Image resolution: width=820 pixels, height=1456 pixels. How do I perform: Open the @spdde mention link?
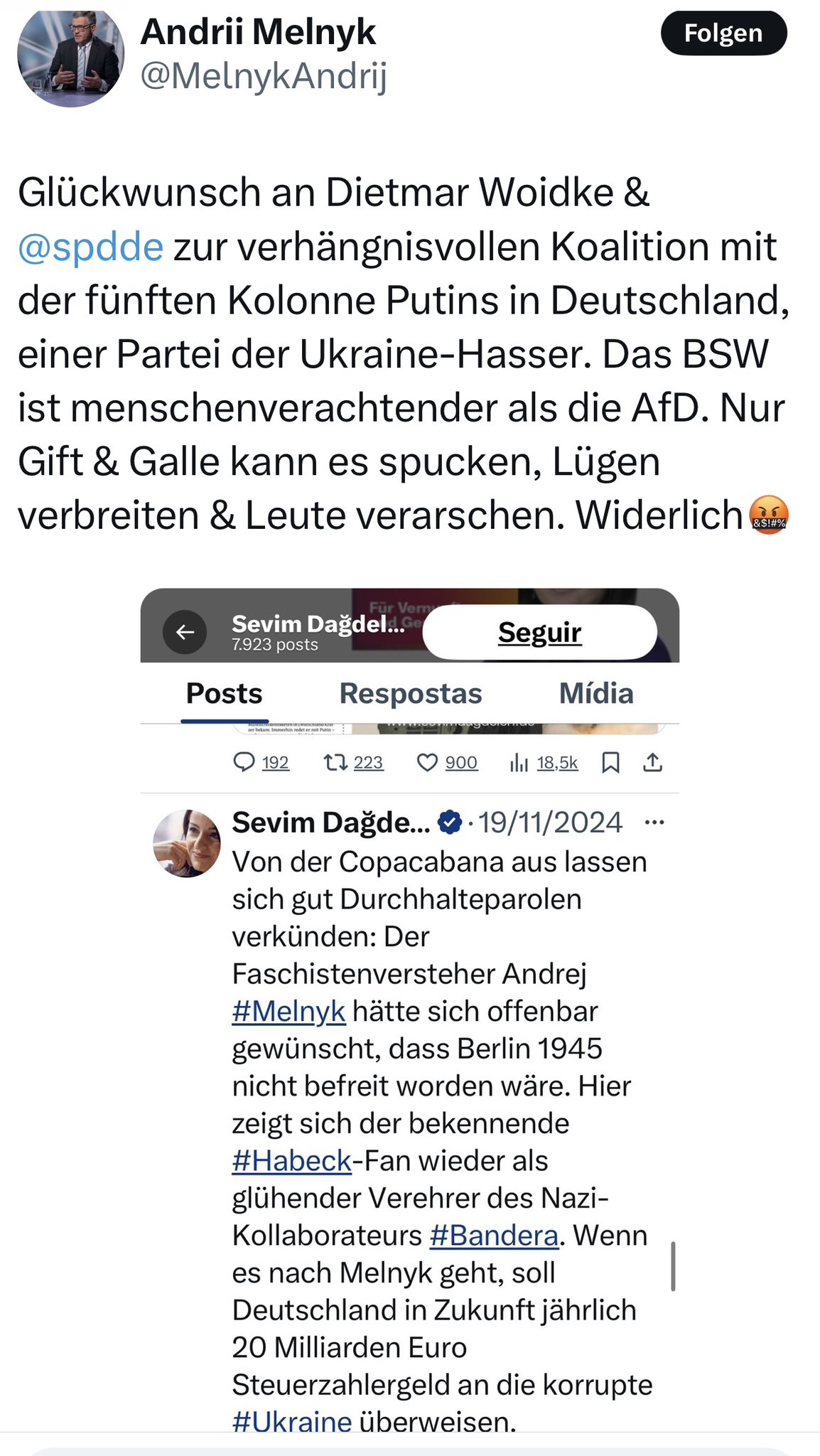coord(91,247)
